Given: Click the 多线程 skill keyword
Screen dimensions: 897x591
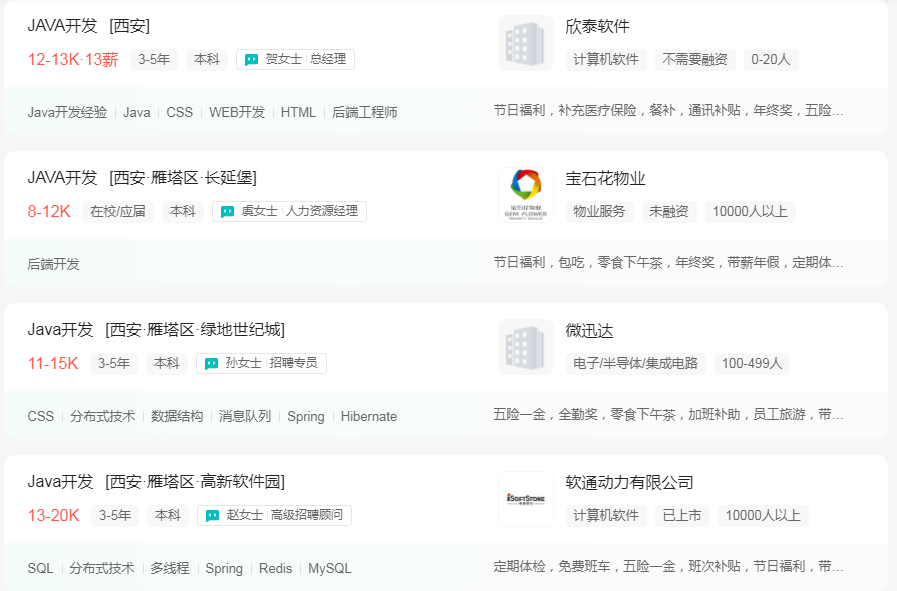Looking at the screenshot, I should pyautogui.click(x=170, y=569).
